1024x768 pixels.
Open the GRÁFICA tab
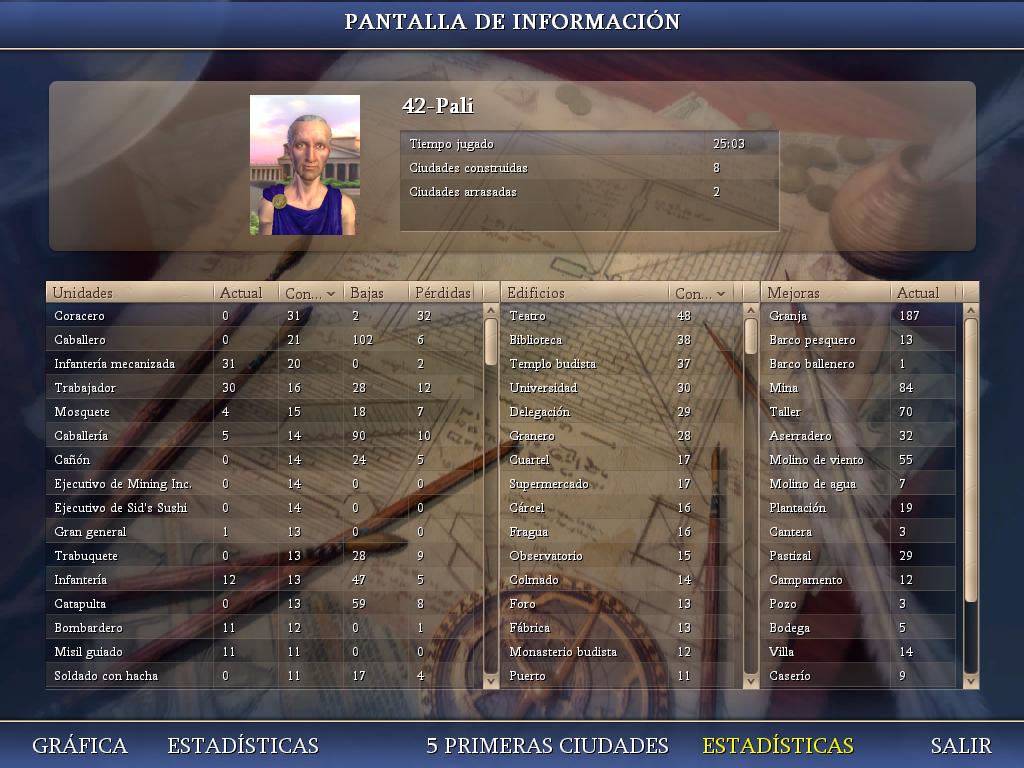point(80,746)
